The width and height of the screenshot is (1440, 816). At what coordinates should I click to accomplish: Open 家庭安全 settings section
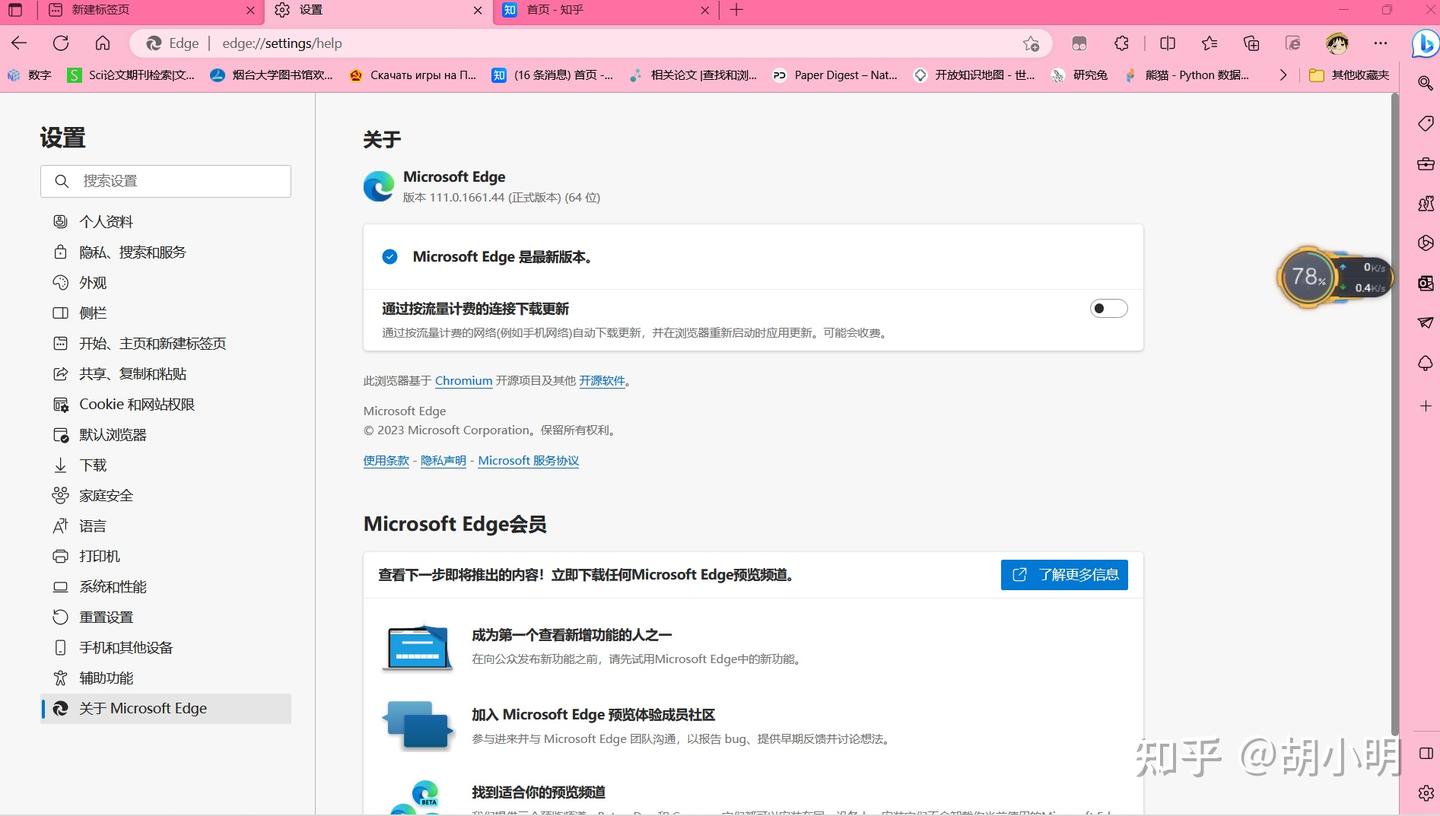(x=166, y=495)
